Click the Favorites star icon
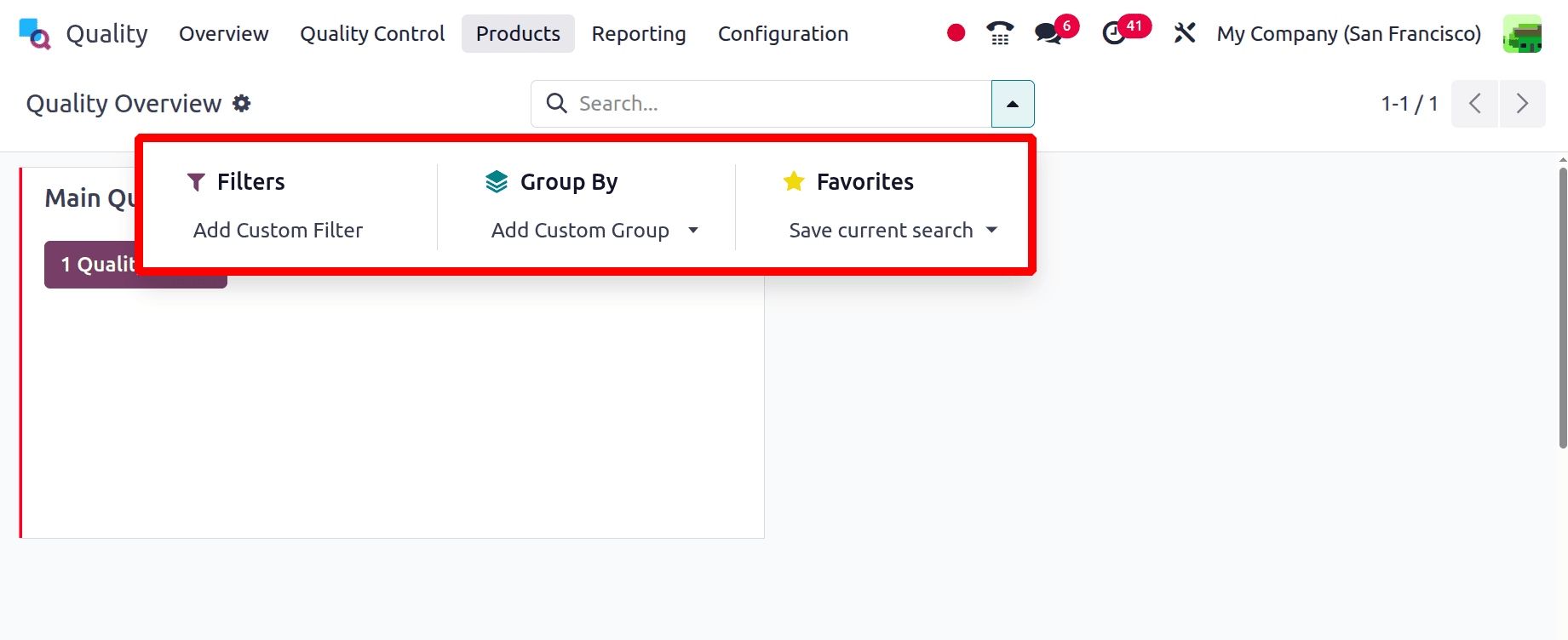 [793, 181]
